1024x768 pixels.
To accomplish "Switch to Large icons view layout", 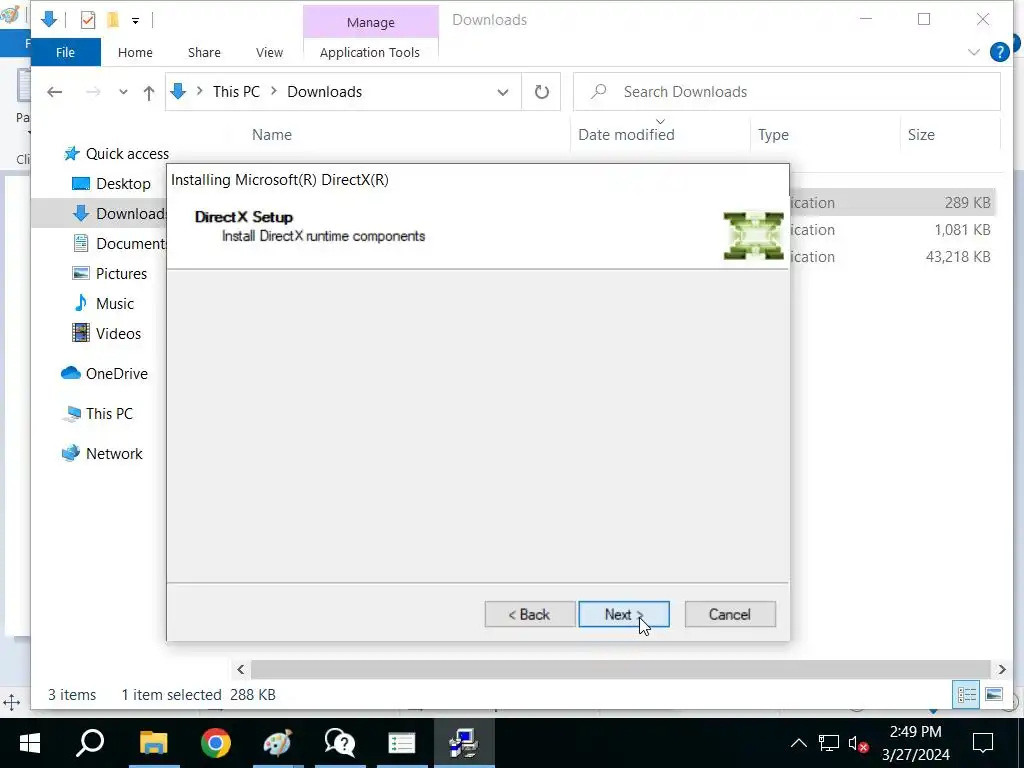I will [x=994, y=694].
